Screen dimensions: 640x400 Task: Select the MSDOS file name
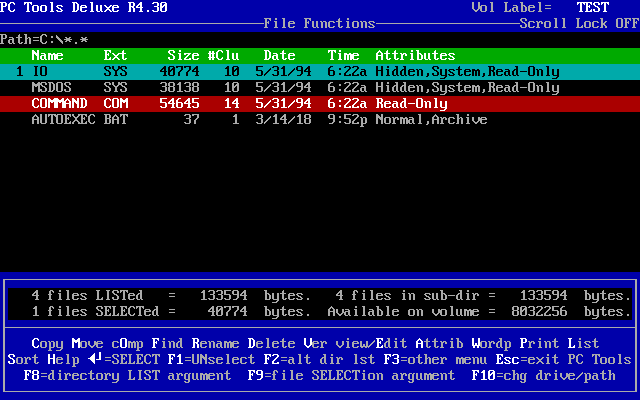(x=51, y=87)
